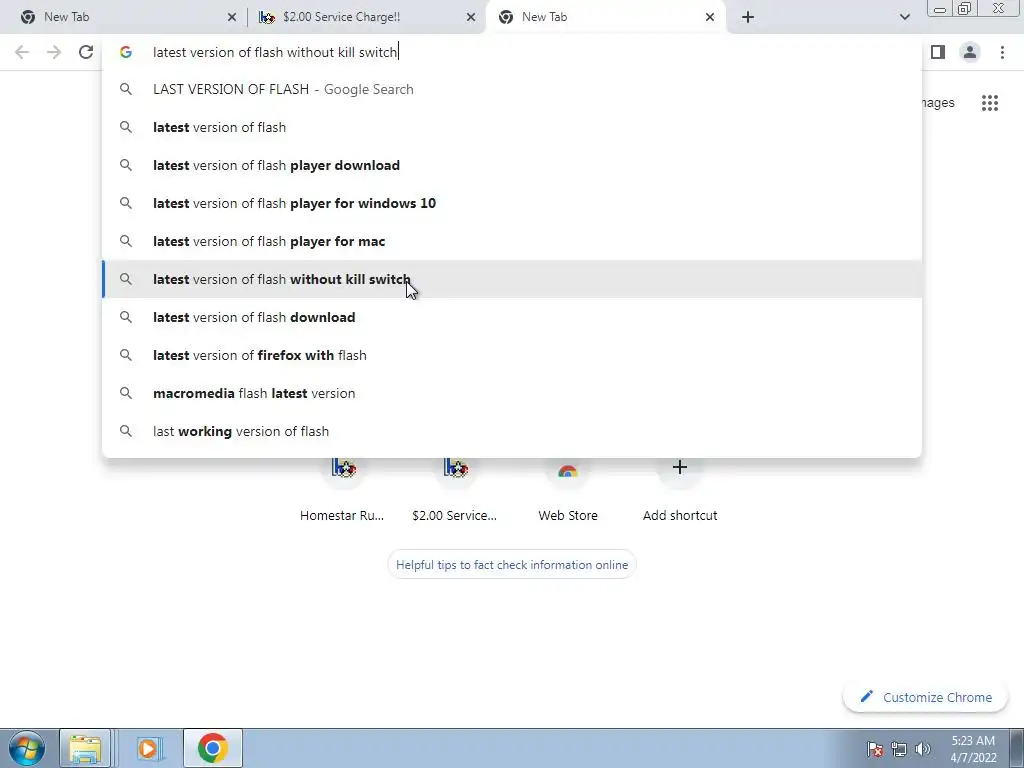This screenshot has width=1024, height=768.
Task: Open the volume speaker tray icon
Action: [922, 748]
